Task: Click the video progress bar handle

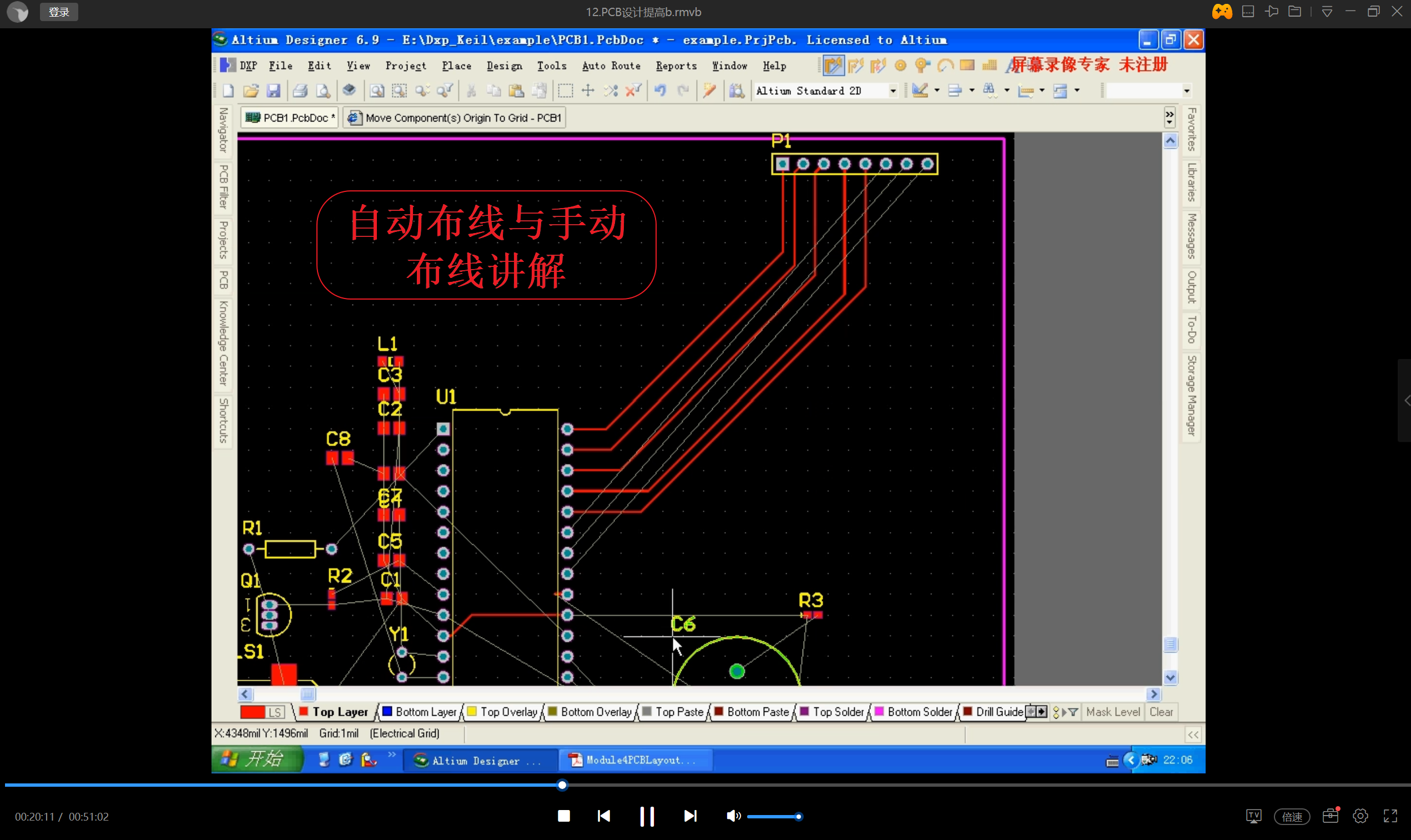Action: [x=562, y=785]
